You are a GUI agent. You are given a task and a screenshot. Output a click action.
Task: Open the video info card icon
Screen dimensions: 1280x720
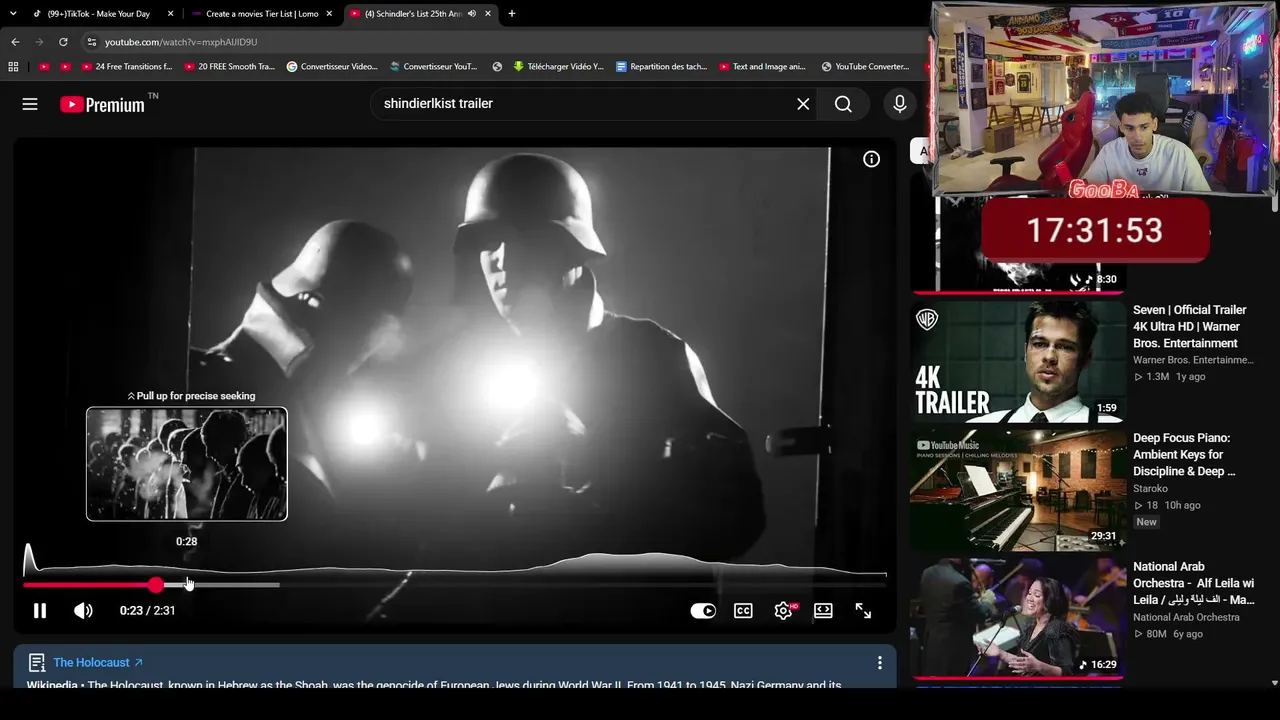click(x=872, y=159)
